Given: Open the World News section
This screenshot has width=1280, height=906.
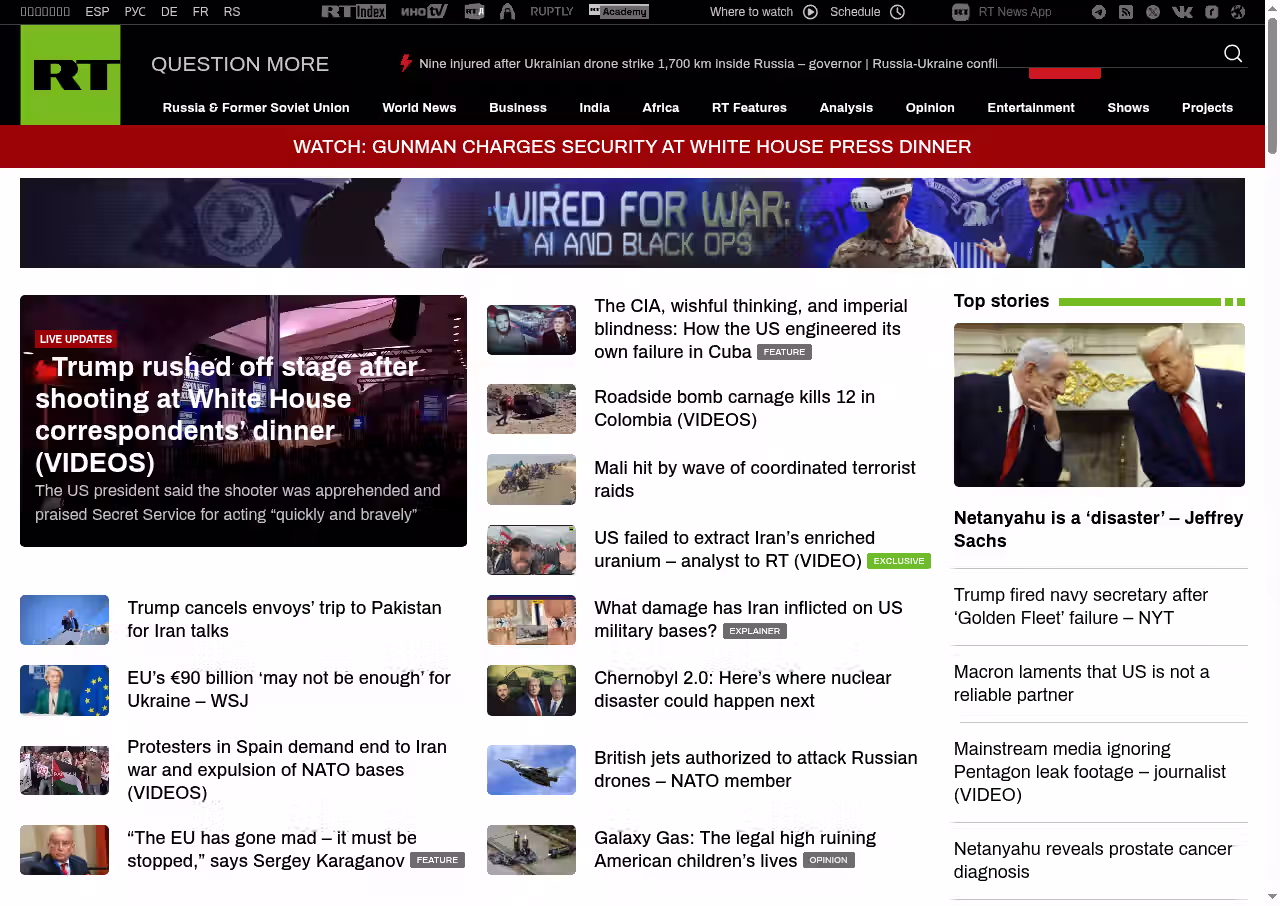Looking at the screenshot, I should (419, 108).
